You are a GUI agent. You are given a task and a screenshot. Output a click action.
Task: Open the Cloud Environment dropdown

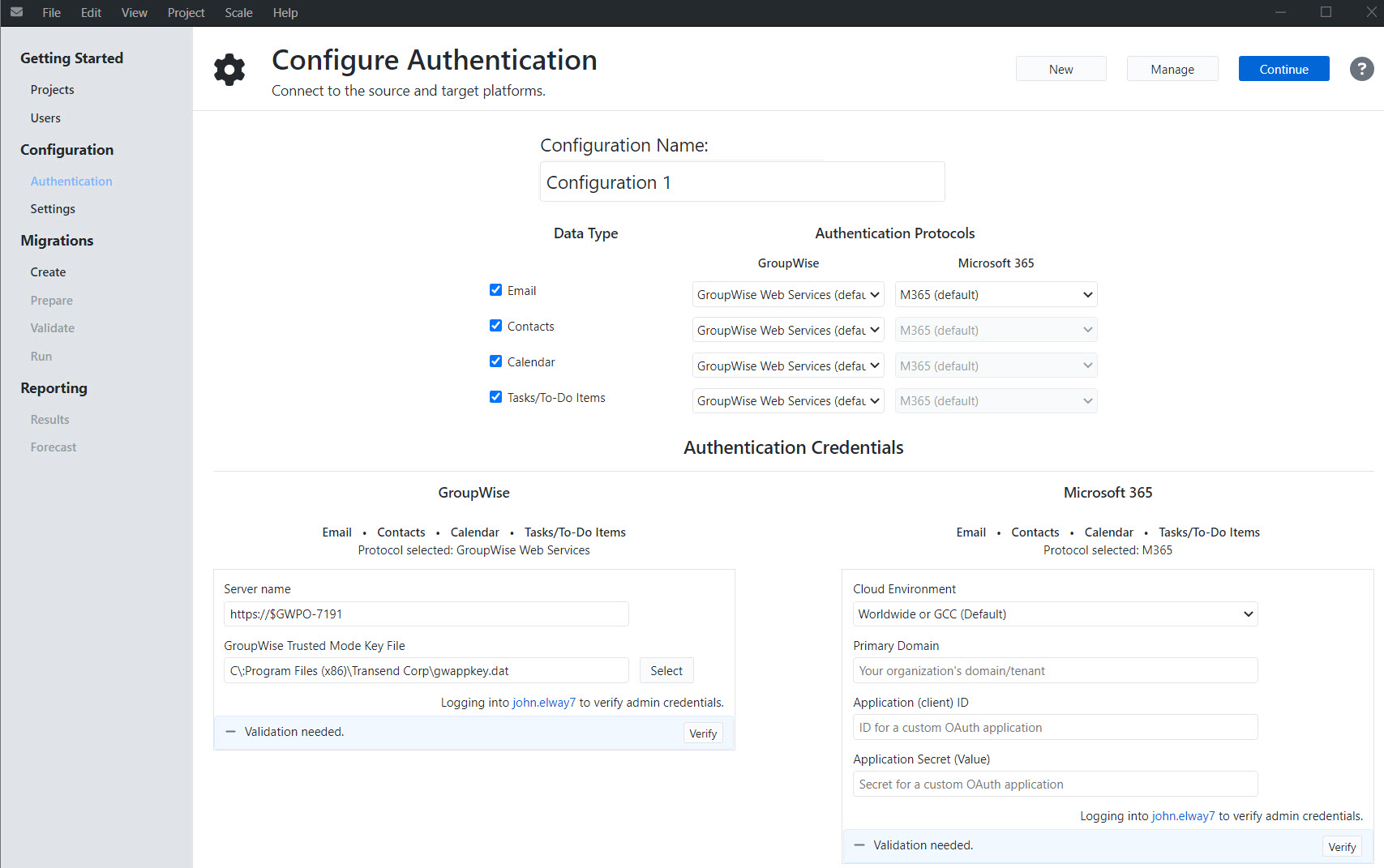(x=1054, y=614)
